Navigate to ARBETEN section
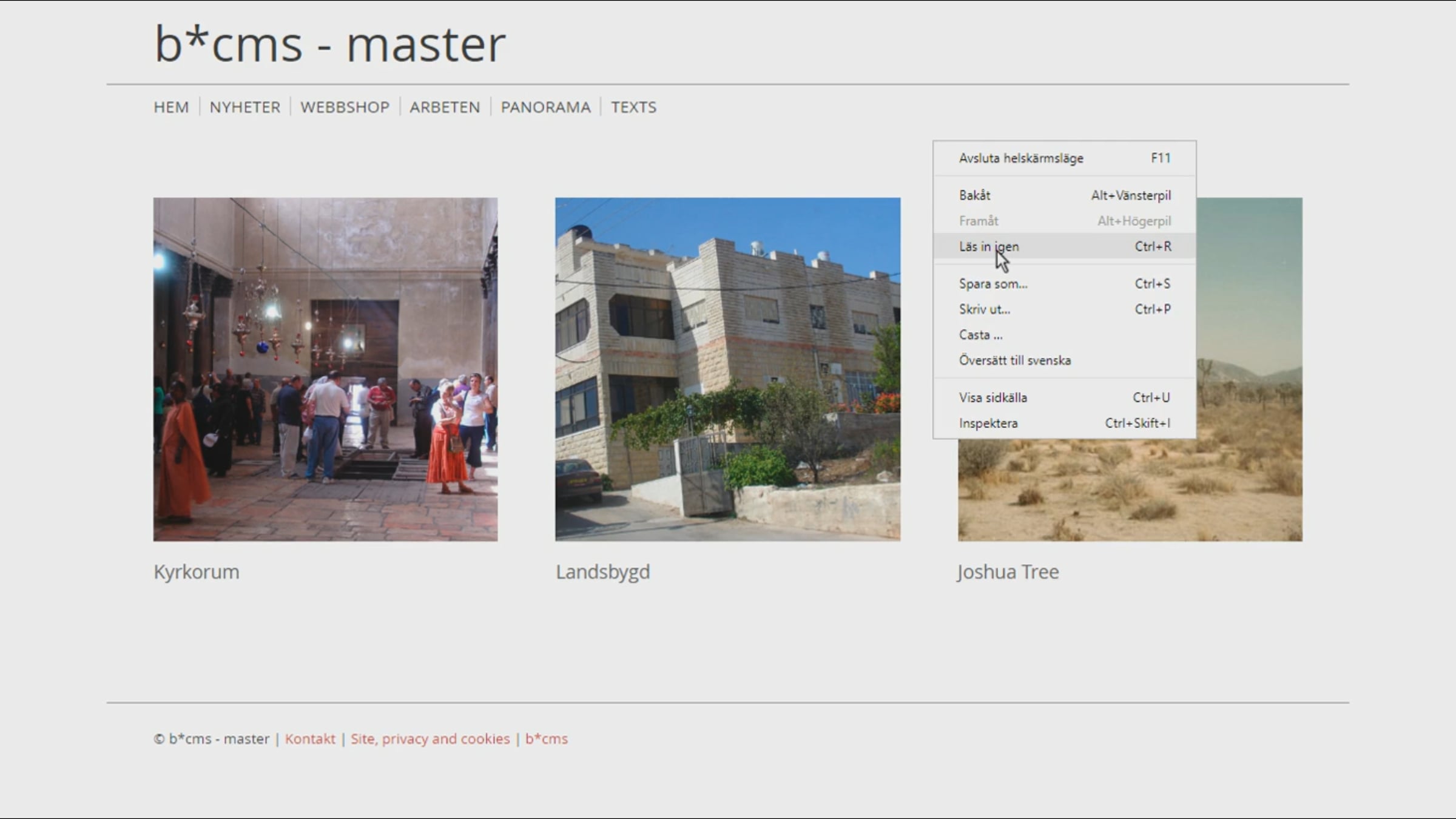This screenshot has width=1456, height=819. click(x=445, y=107)
